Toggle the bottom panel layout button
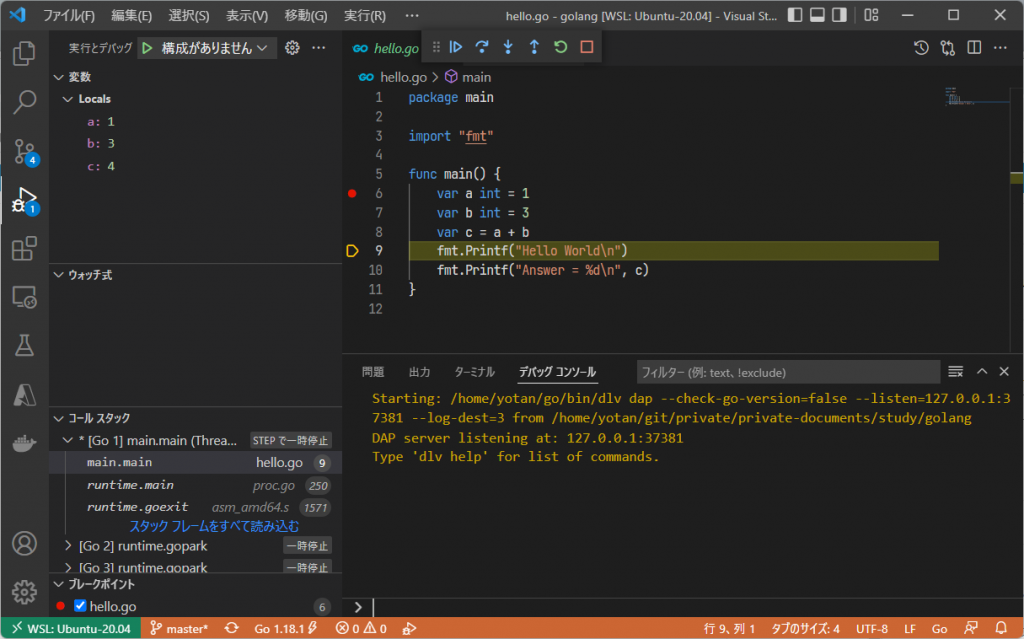Screen dimensions: 1024x639 pos(817,15)
